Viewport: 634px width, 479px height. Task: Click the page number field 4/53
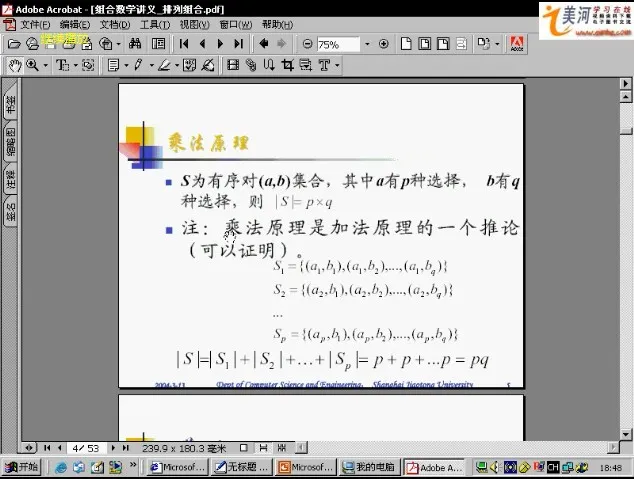pyautogui.click(x=86, y=448)
